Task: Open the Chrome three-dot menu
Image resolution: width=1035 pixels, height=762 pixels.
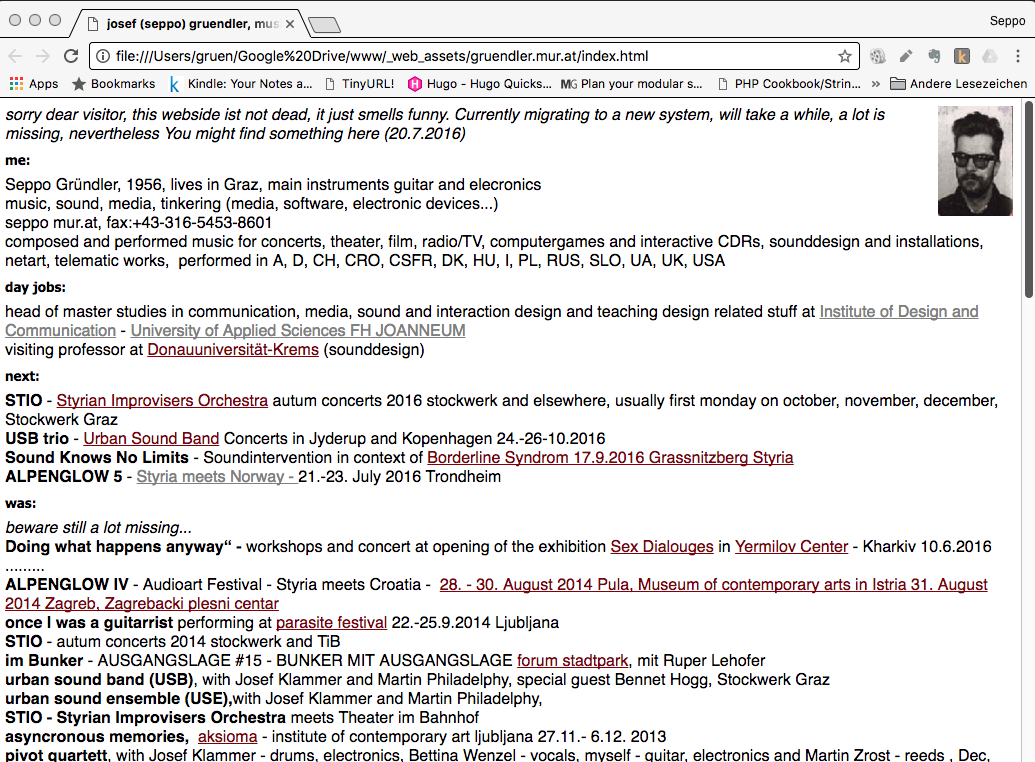Action: (1018, 56)
